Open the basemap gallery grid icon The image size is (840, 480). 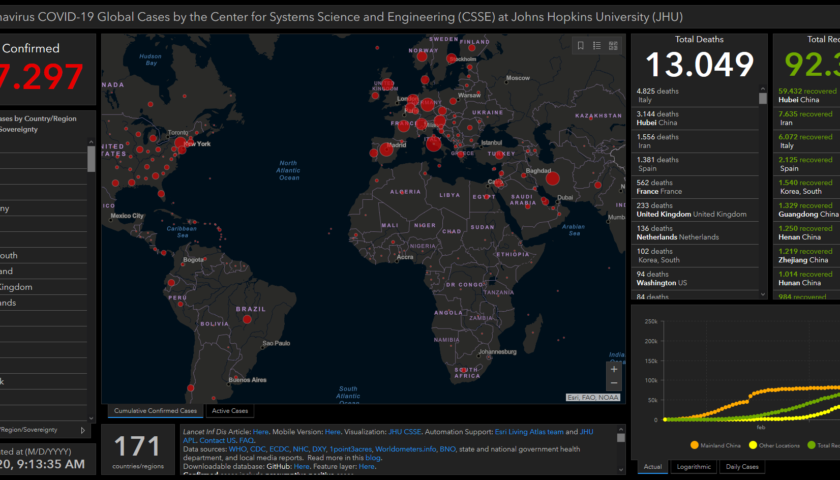point(613,46)
